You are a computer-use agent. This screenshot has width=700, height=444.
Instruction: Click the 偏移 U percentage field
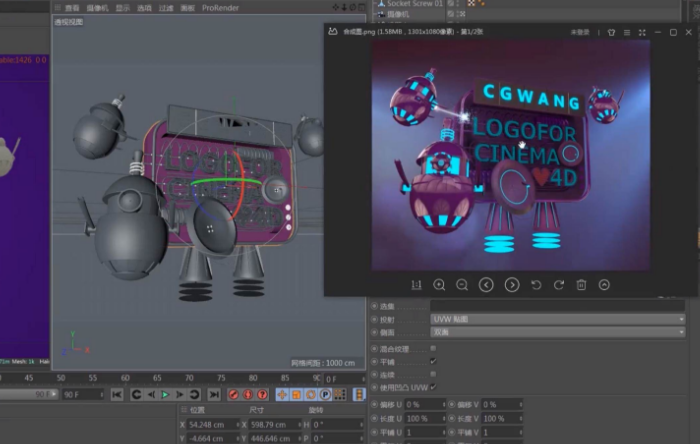coord(426,404)
